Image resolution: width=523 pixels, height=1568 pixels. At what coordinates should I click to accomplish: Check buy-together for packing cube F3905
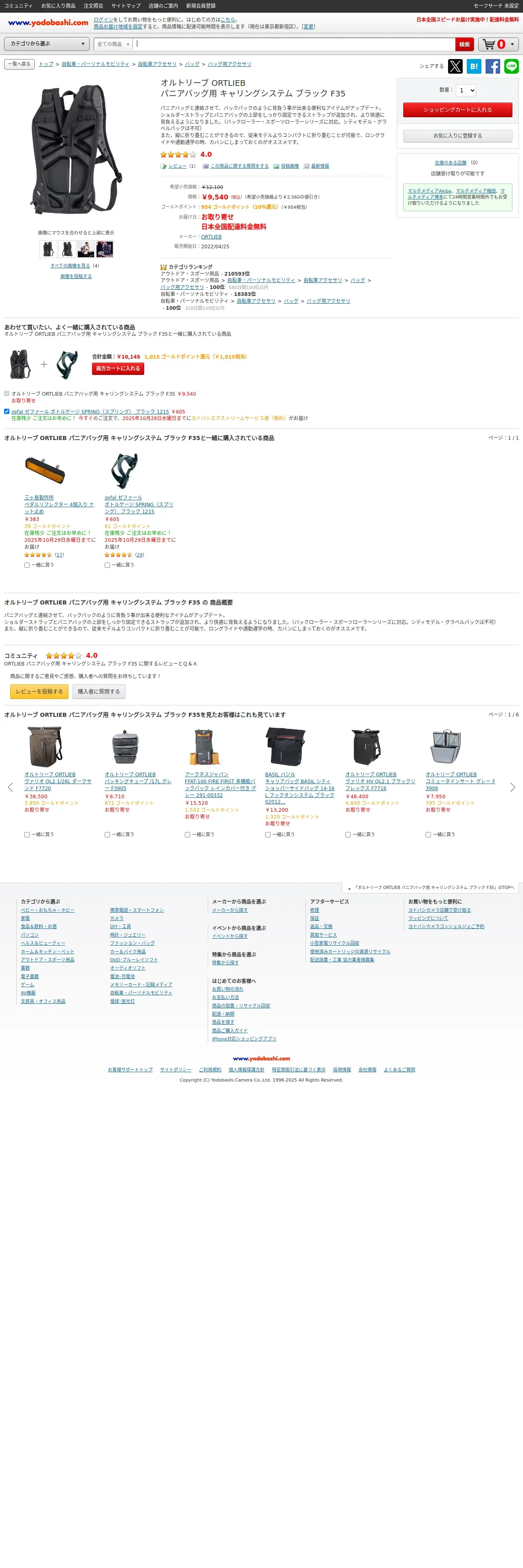pos(107,834)
